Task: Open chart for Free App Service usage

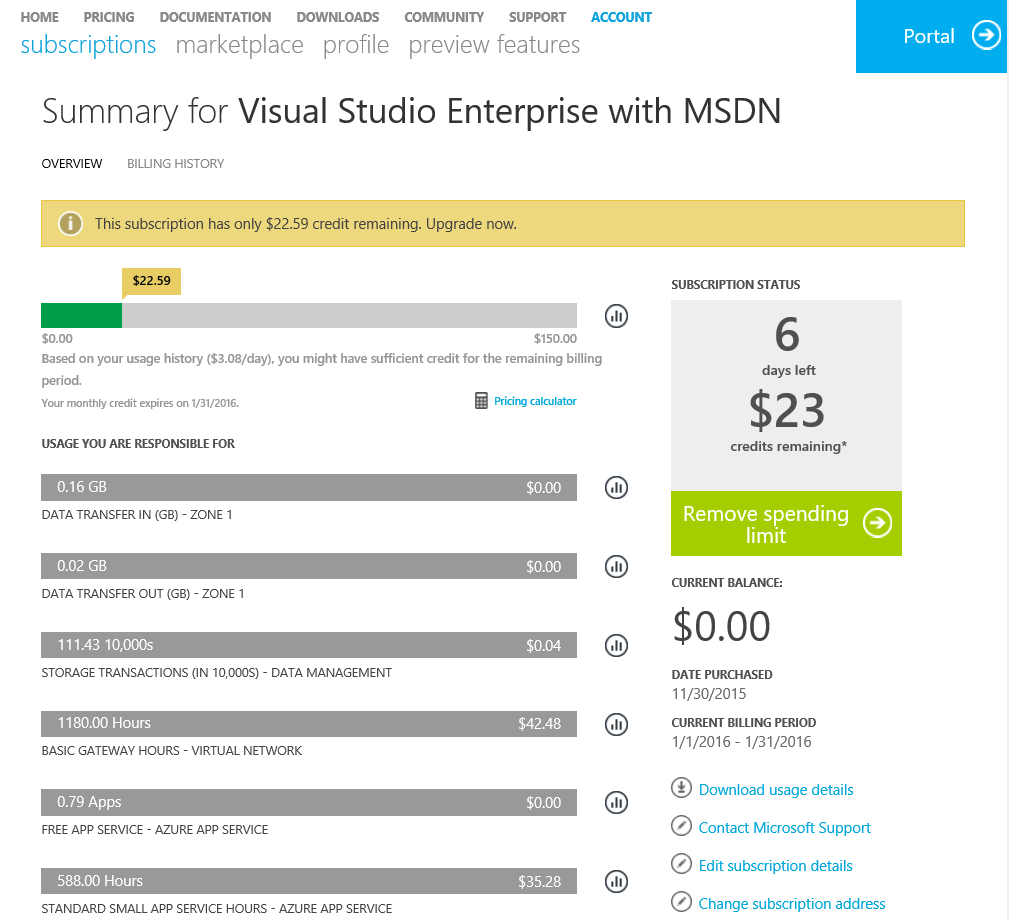Action: [x=616, y=803]
